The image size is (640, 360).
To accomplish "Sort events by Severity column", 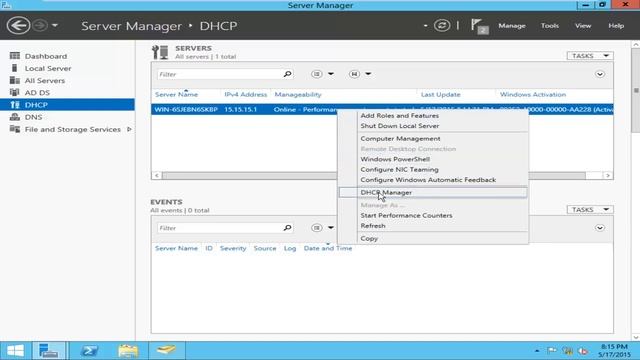I will [x=233, y=248].
